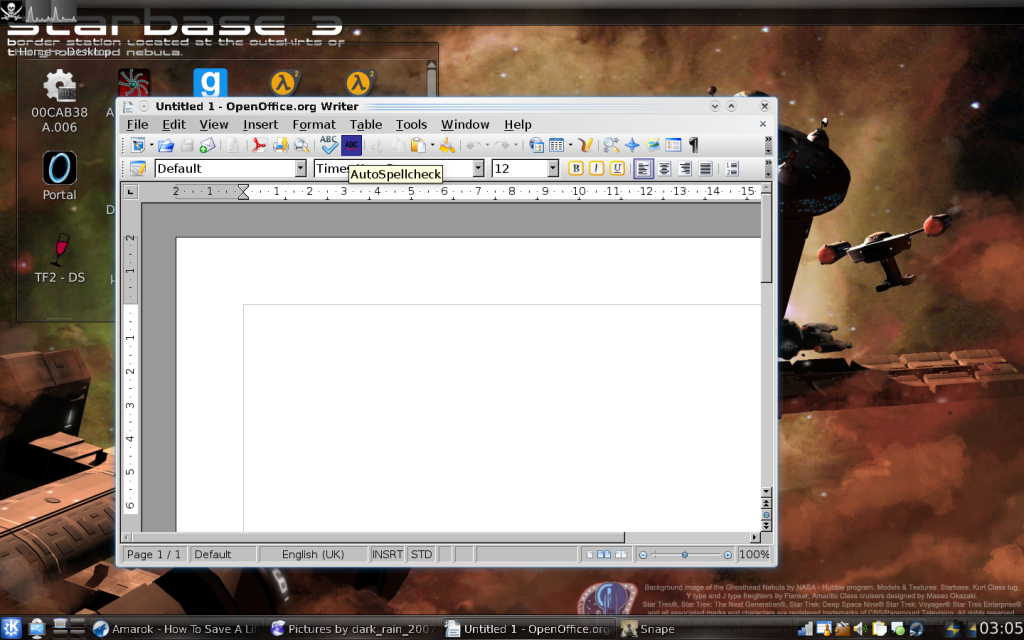Click the Portal desktop icon
The image size is (1024, 640).
[59, 176]
